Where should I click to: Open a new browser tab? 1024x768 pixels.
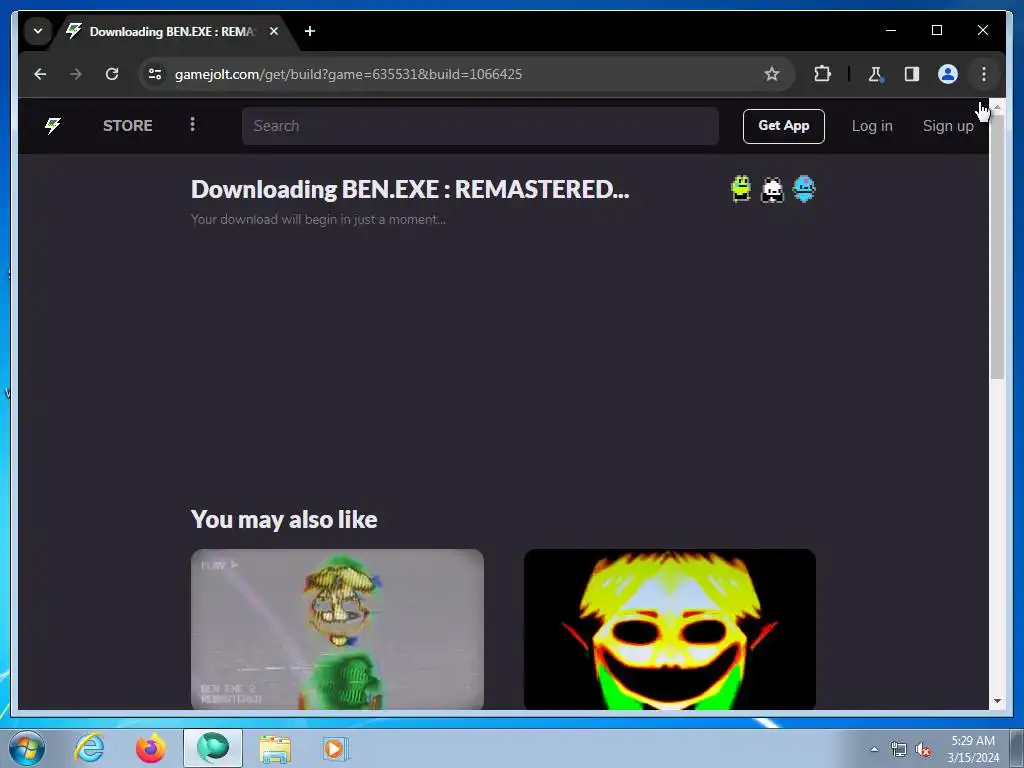[310, 31]
